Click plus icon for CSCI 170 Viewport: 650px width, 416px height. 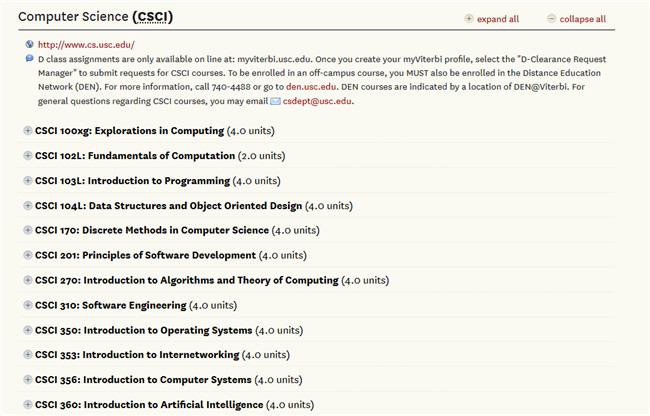click(27, 230)
